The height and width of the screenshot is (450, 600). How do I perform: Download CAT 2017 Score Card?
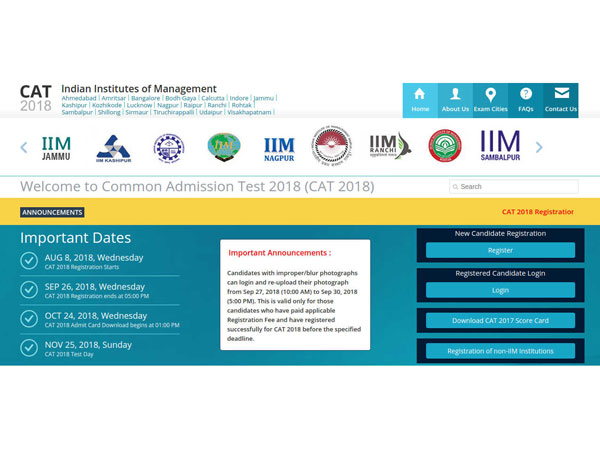pos(500,321)
